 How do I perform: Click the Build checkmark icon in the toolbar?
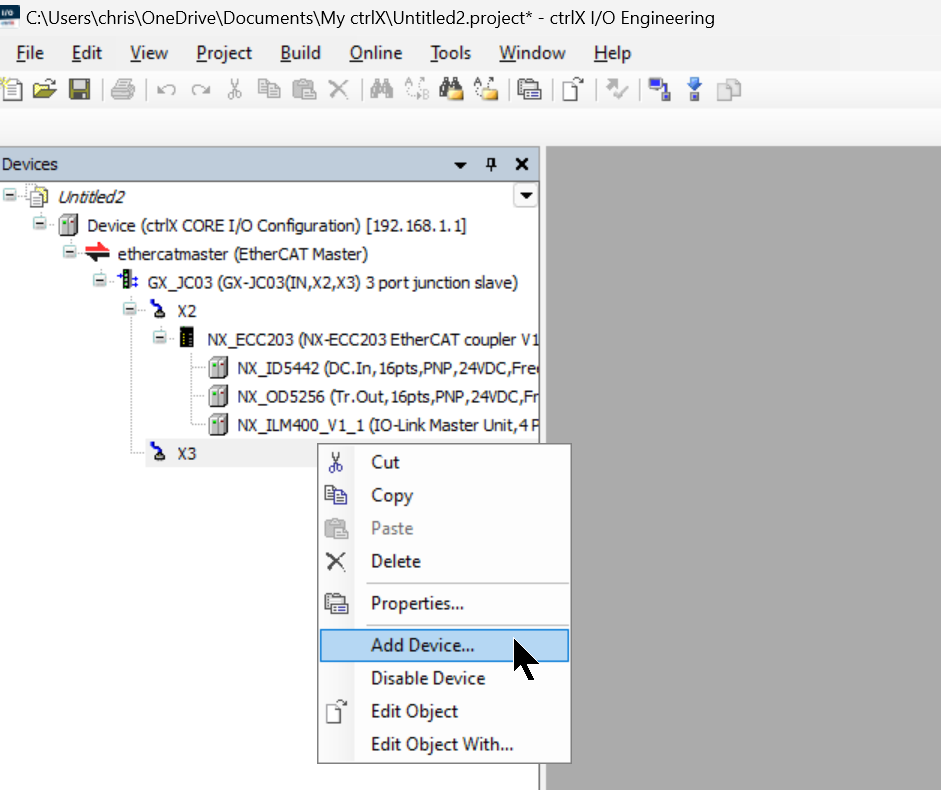click(x=616, y=89)
